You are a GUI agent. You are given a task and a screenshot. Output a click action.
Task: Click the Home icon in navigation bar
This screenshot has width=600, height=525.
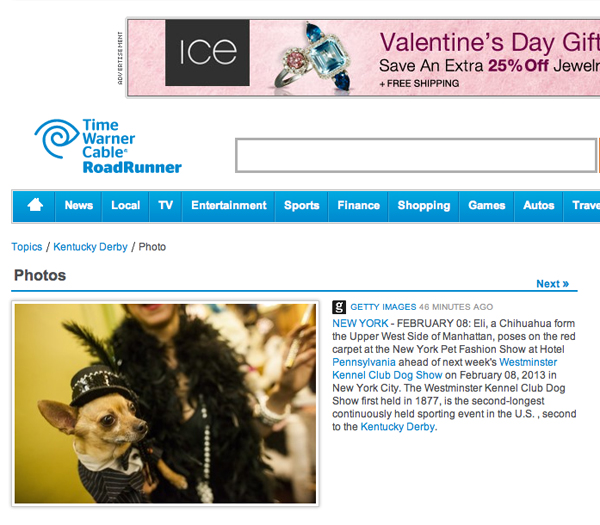[x=35, y=205]
